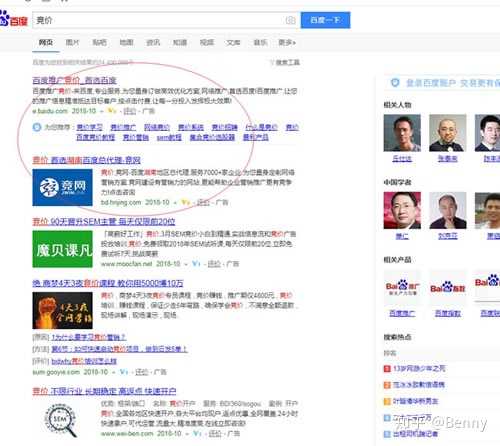This screenshot has width=500, height=446.
Task: Click the Baidu 推广 product logo
Action: coord(402,288)
